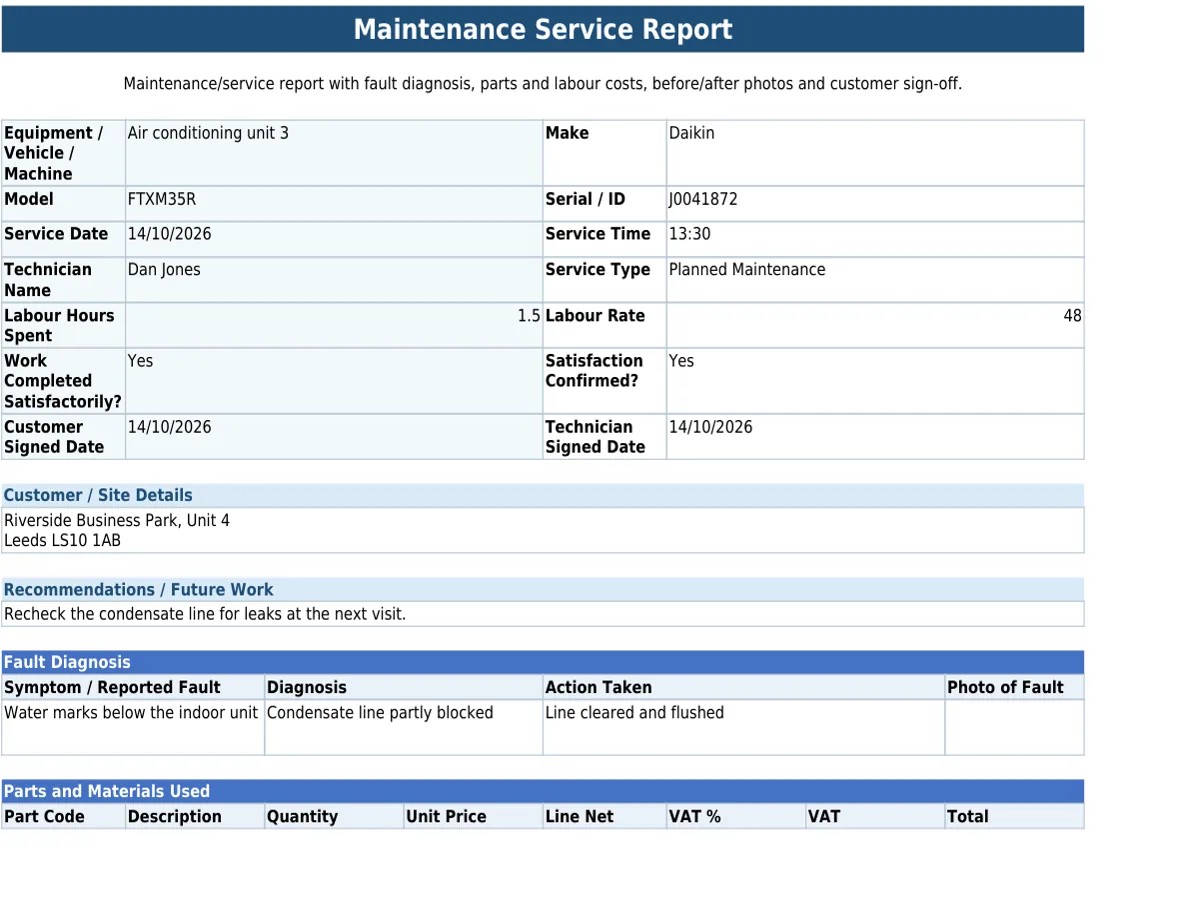
Task: Click the 'Total' column header
Action: tap(1014, 816)
